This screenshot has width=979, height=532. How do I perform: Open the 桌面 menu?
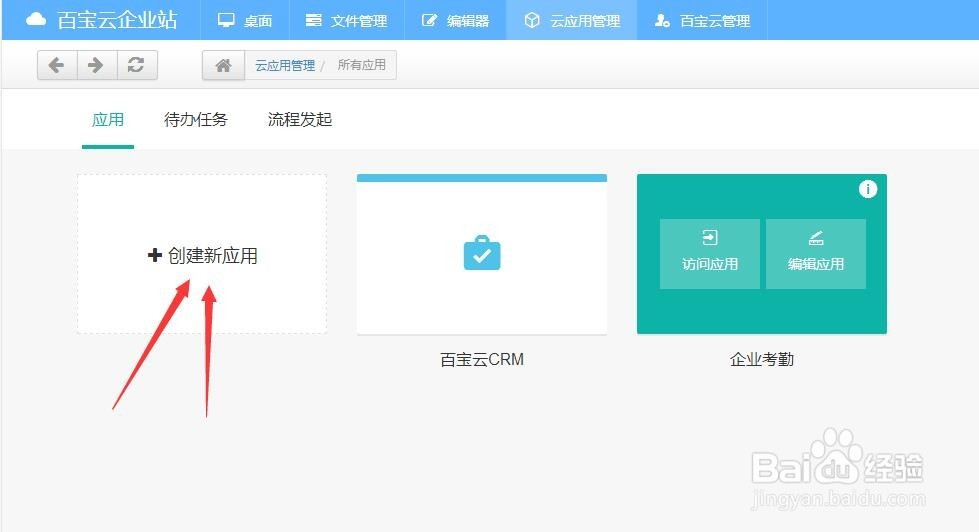245,21
